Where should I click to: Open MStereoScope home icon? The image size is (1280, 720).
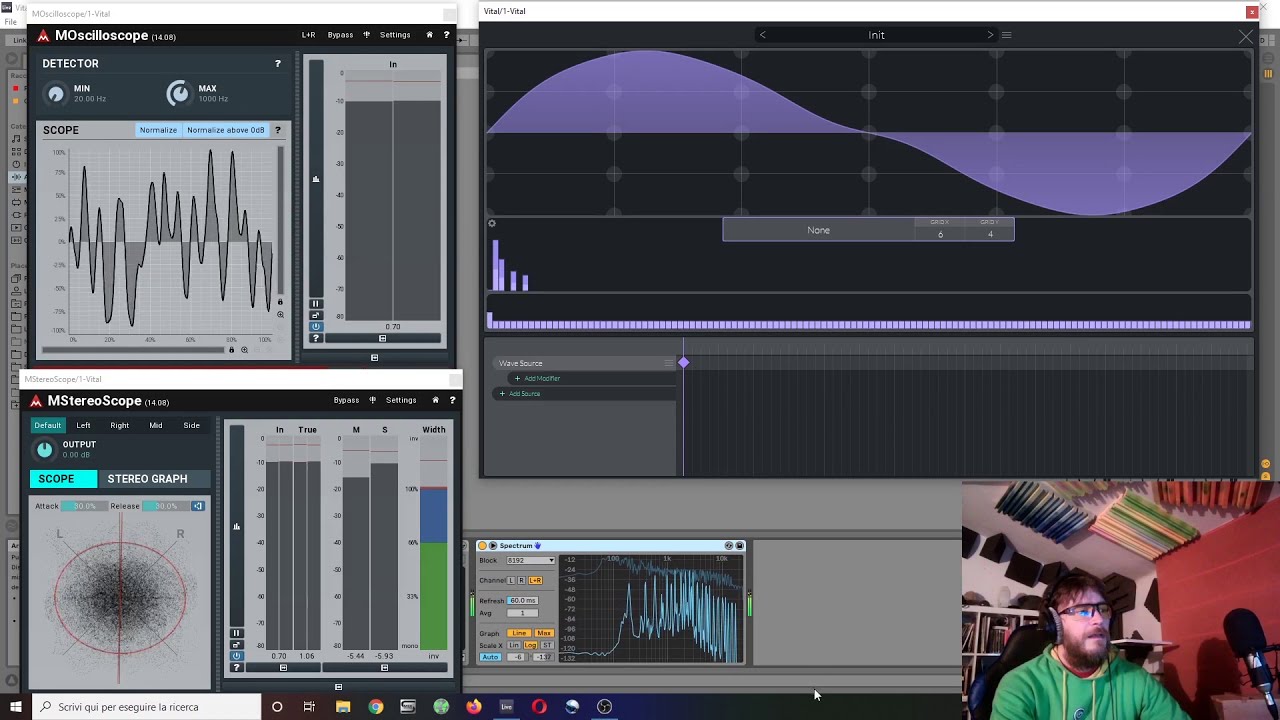[435, 400]
